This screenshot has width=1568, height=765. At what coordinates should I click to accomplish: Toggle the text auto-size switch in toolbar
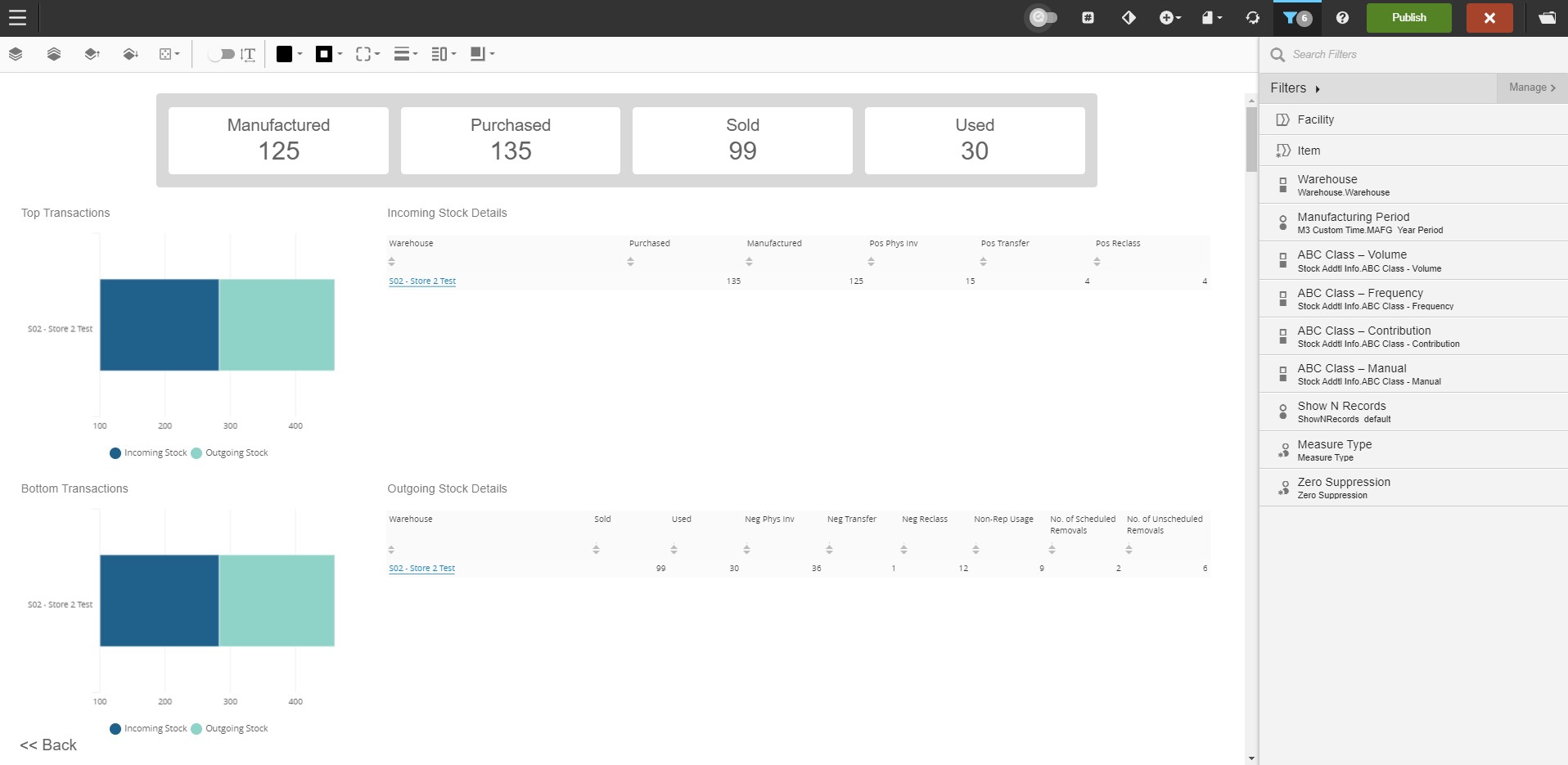[x=221, y=54]
